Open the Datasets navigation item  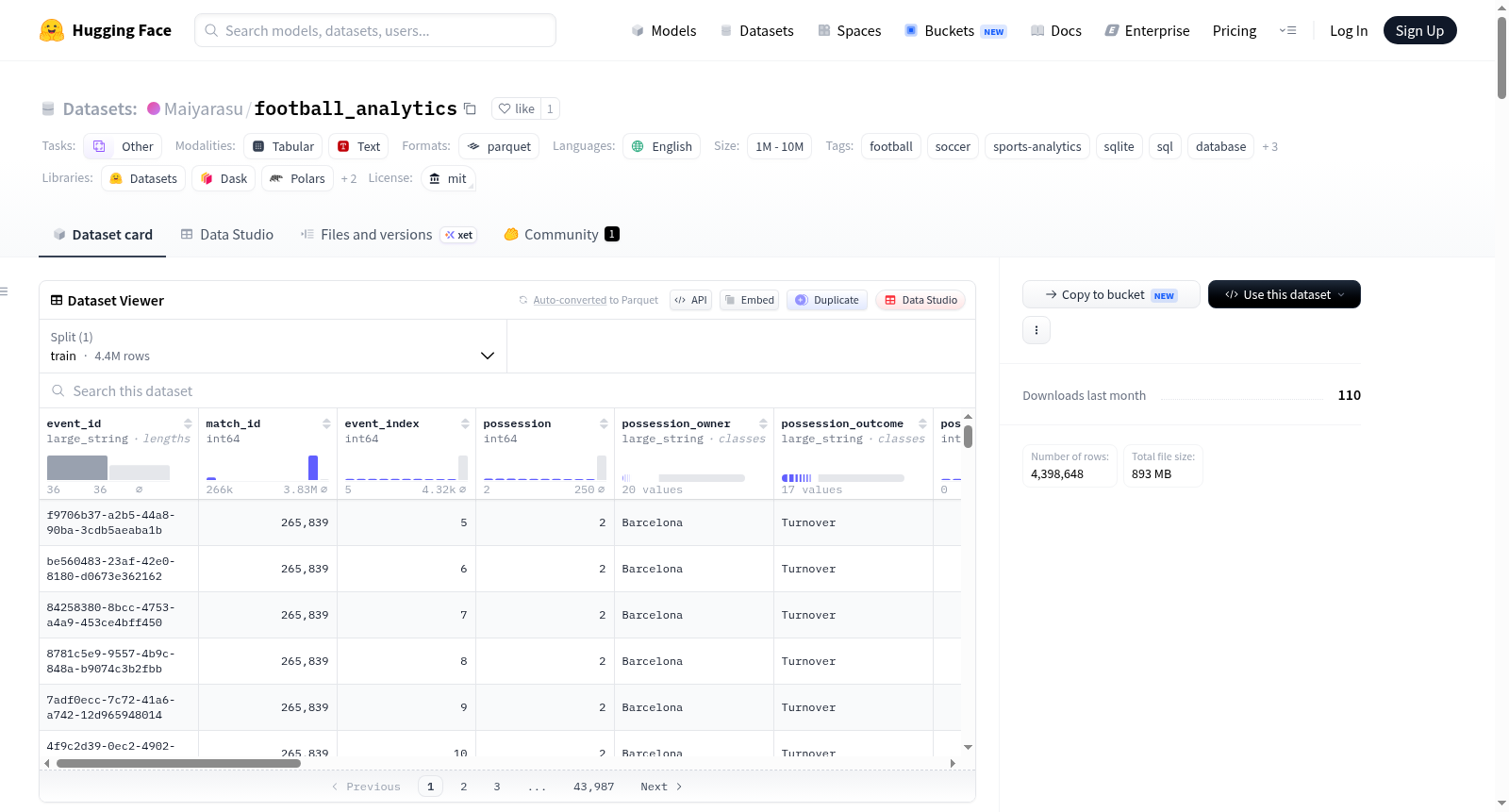click(x=756, y=30)
